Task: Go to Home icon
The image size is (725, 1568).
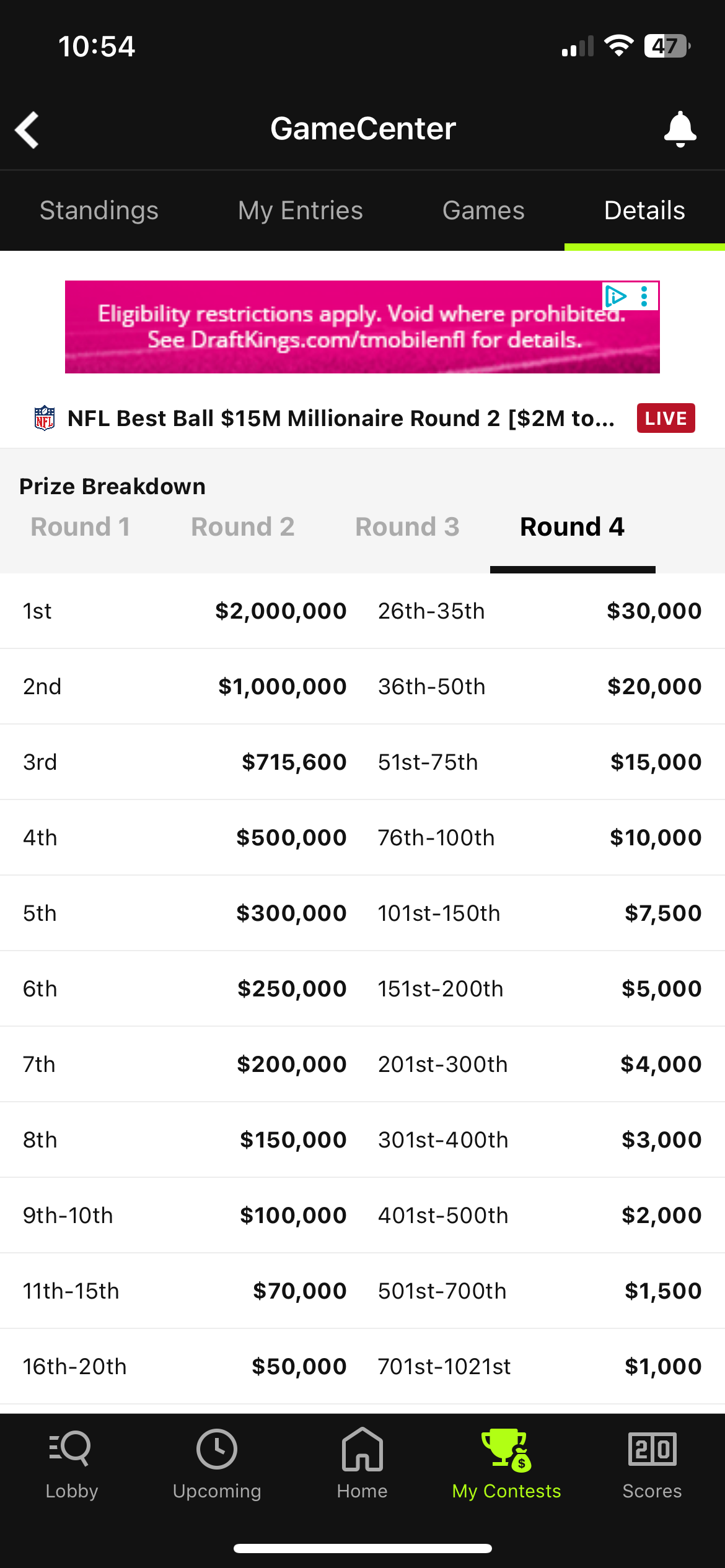Action: click(362, 1449)
